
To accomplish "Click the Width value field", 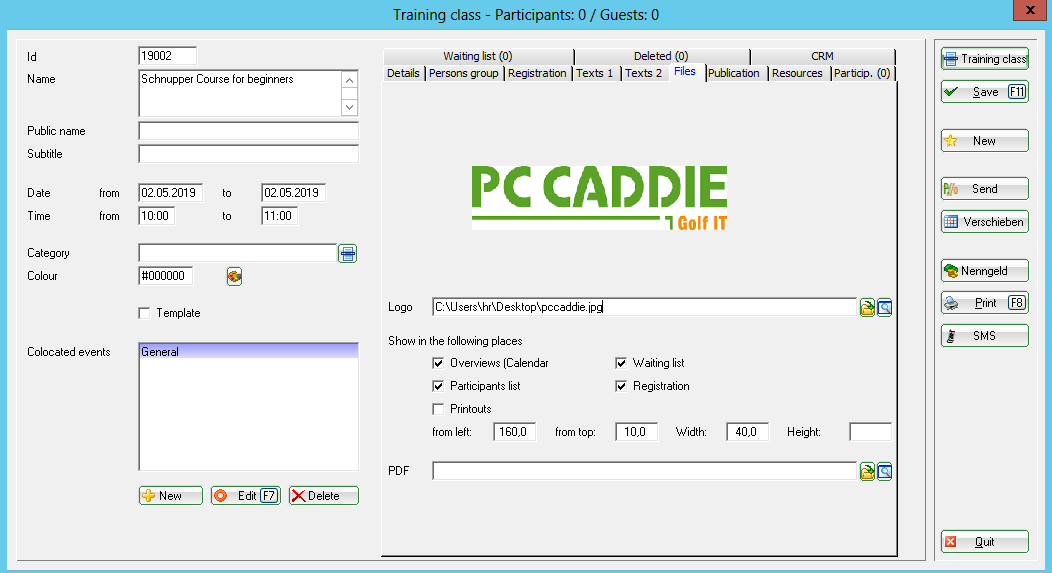I will pyautogui.click(x=747, y=432).
